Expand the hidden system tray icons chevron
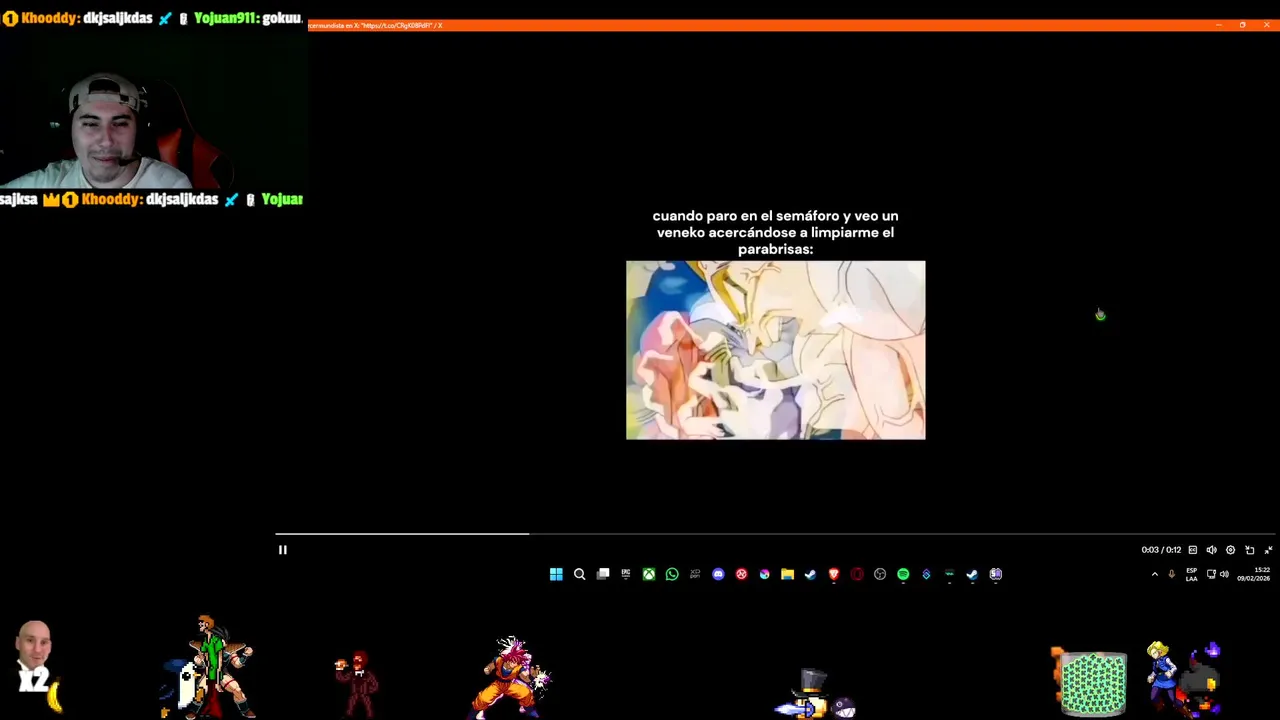Image resolution: width=1280 pixels, height=720 pixels. point(1155,574)
